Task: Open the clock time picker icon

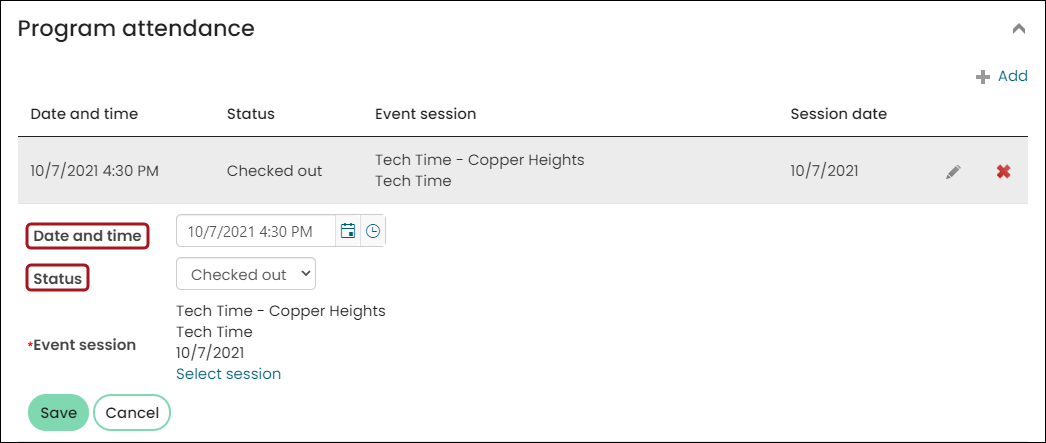Action: point(373,231)
